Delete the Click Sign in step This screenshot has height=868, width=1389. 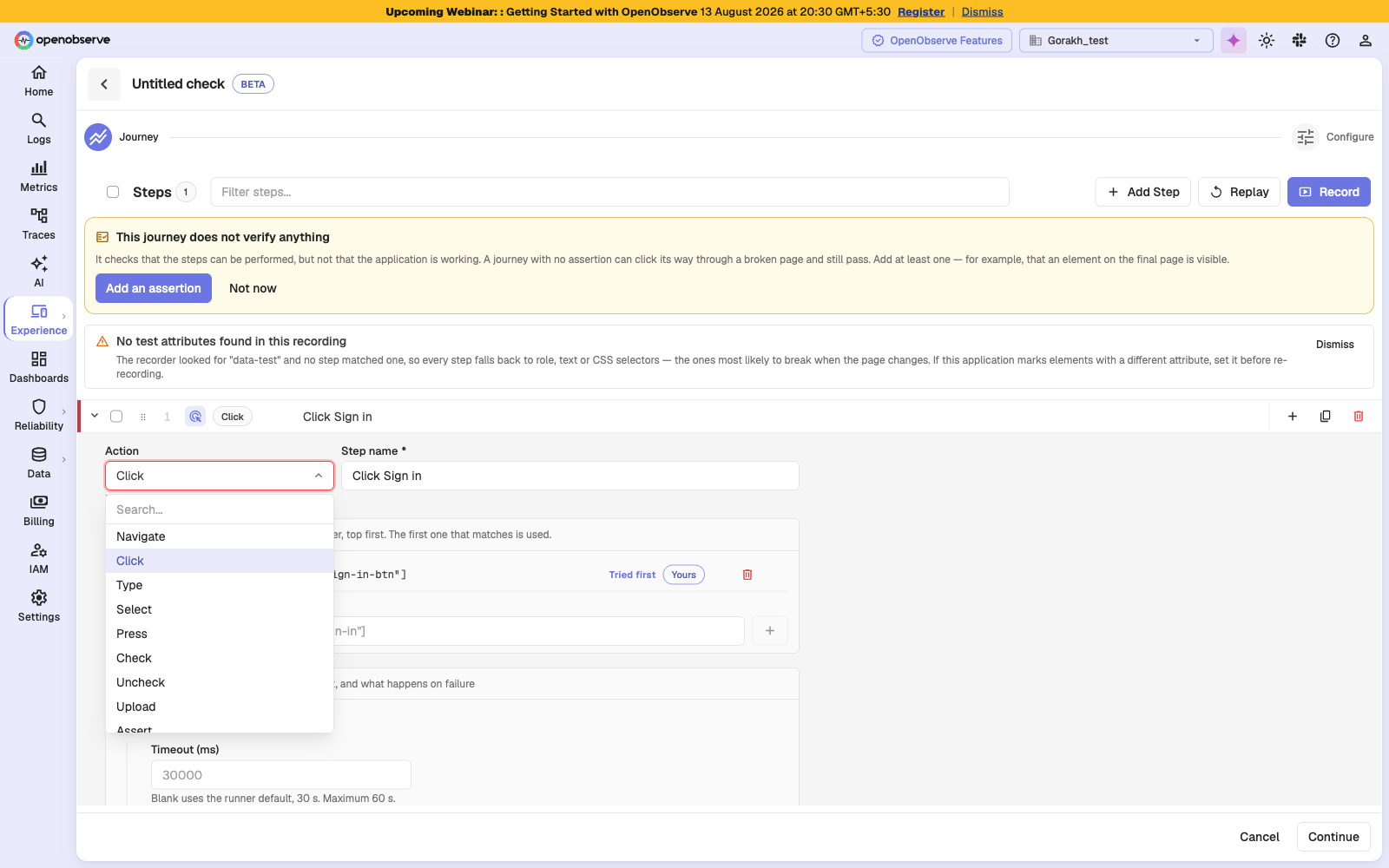1359,417
